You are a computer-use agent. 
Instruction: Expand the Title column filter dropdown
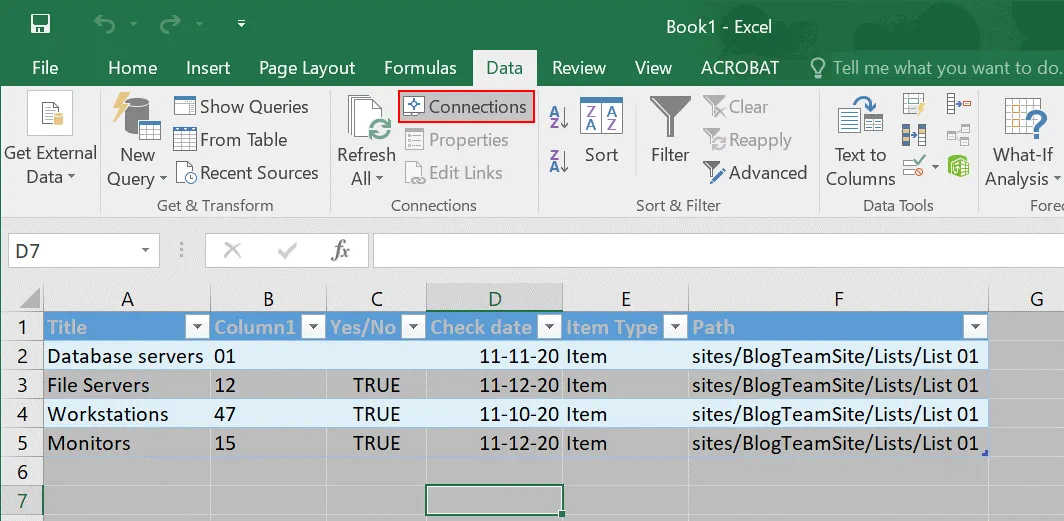195,327
